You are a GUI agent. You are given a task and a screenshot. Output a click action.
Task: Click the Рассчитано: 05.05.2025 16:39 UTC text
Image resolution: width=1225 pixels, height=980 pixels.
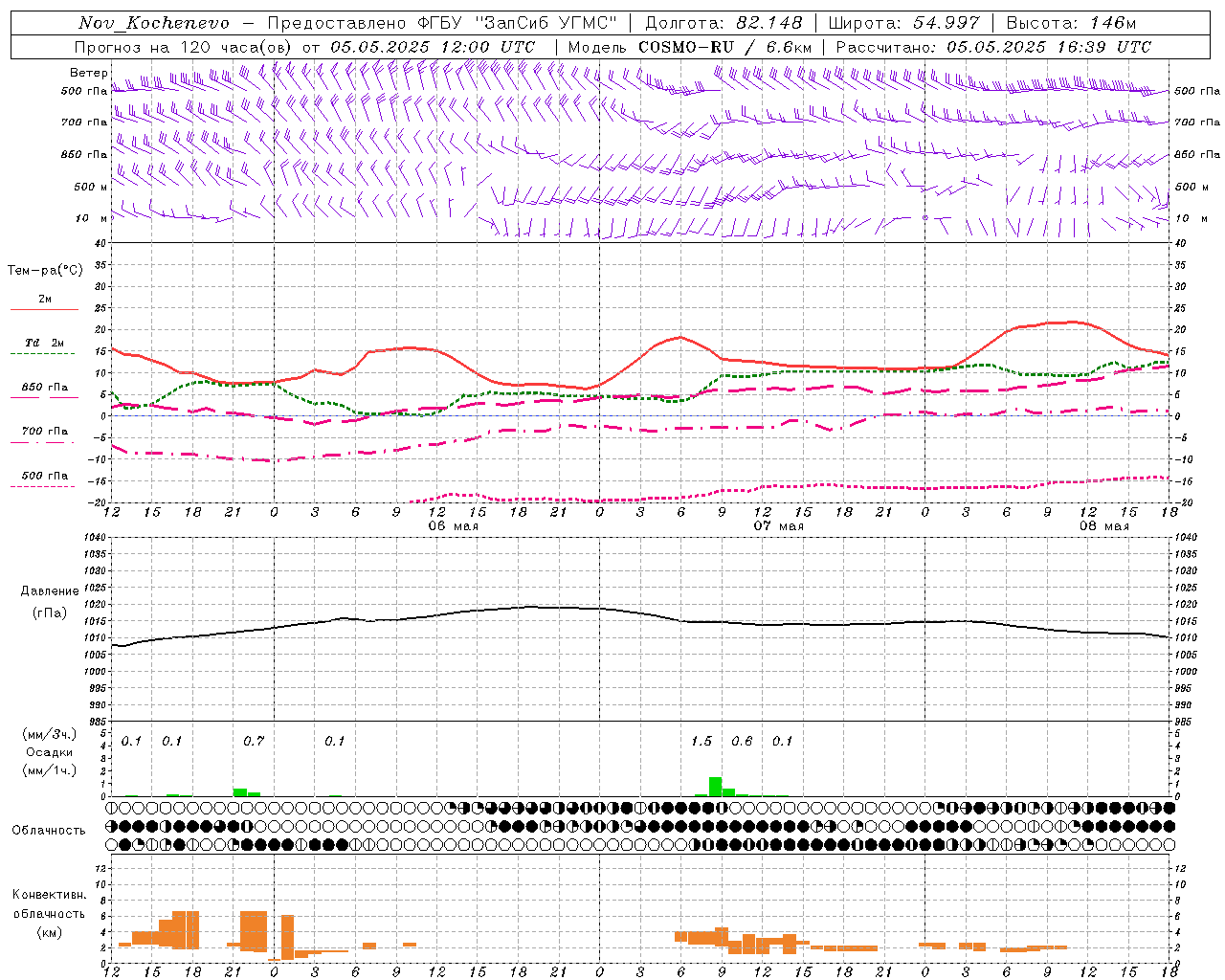[x=992, y=47]
